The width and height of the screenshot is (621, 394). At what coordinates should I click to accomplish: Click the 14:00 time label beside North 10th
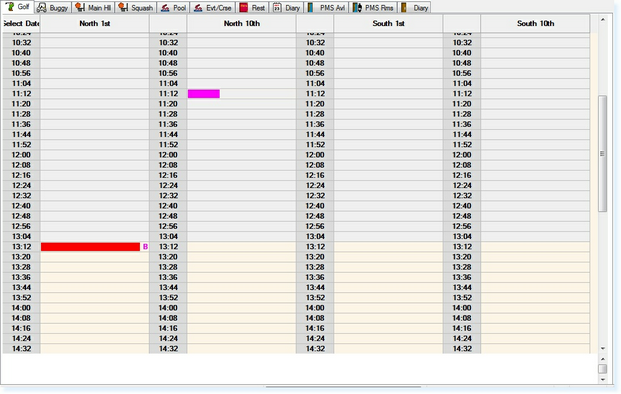(x=168, y=308)
